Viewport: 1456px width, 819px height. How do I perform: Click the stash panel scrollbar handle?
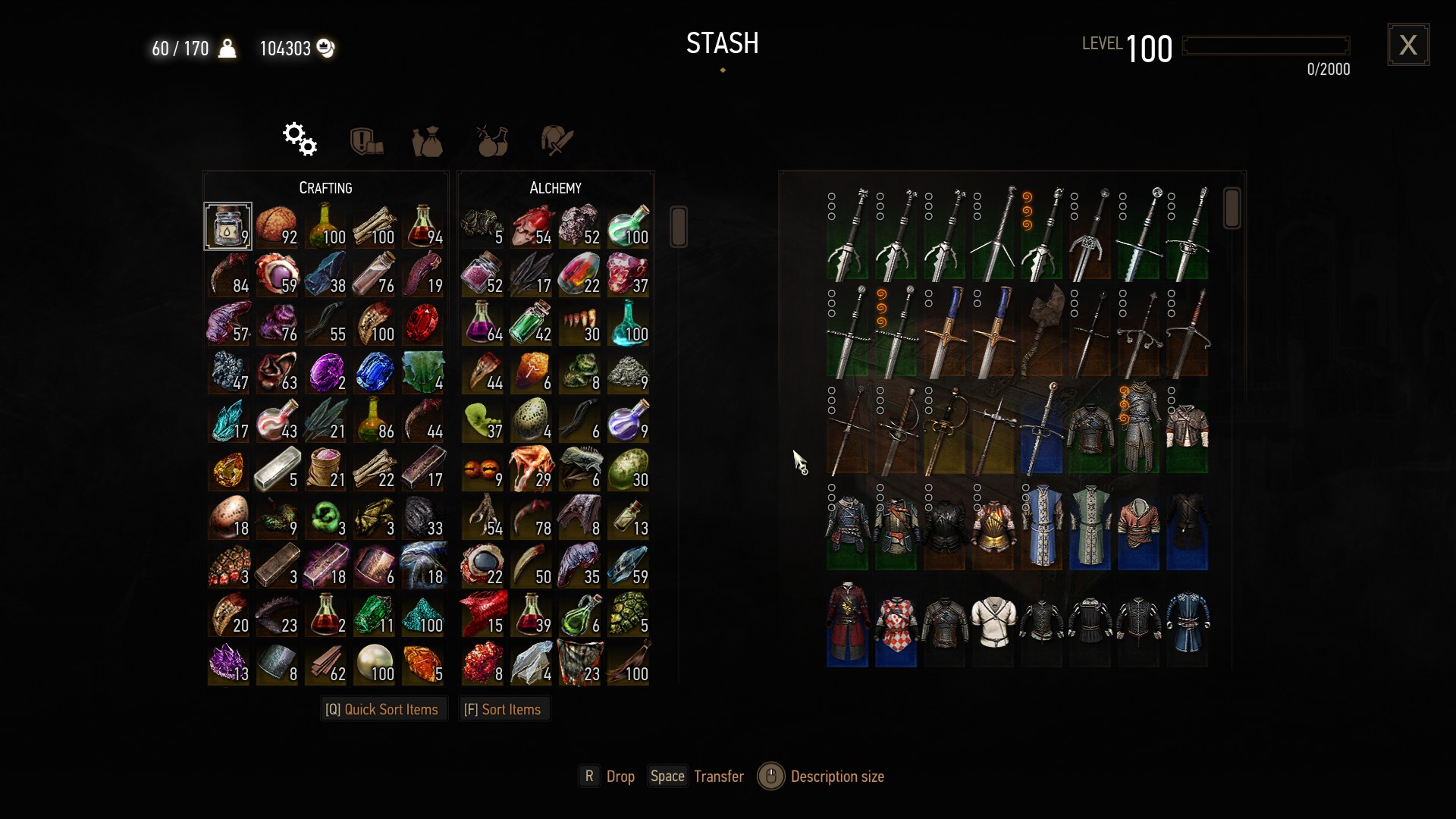(1232, 209)
